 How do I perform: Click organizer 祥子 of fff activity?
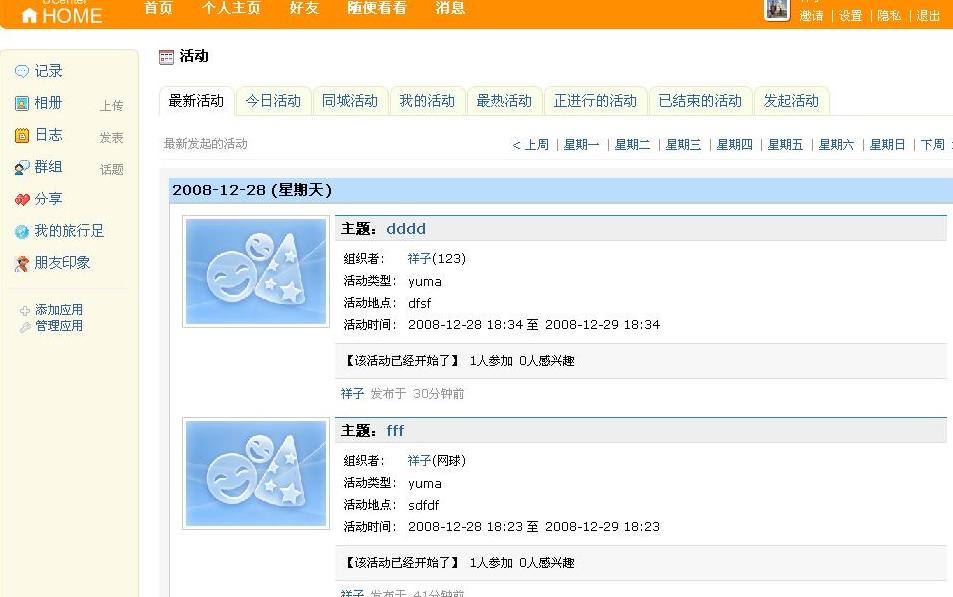(x=419, y=461)
